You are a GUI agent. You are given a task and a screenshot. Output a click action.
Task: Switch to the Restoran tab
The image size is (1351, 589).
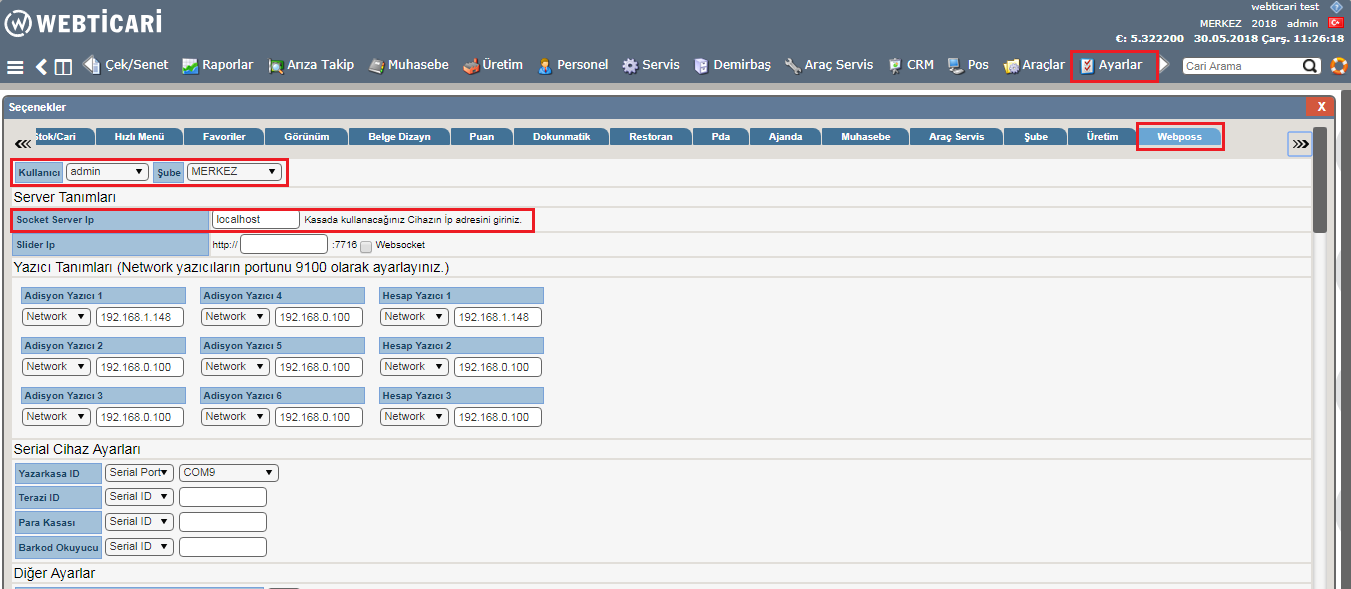[650, 137]
